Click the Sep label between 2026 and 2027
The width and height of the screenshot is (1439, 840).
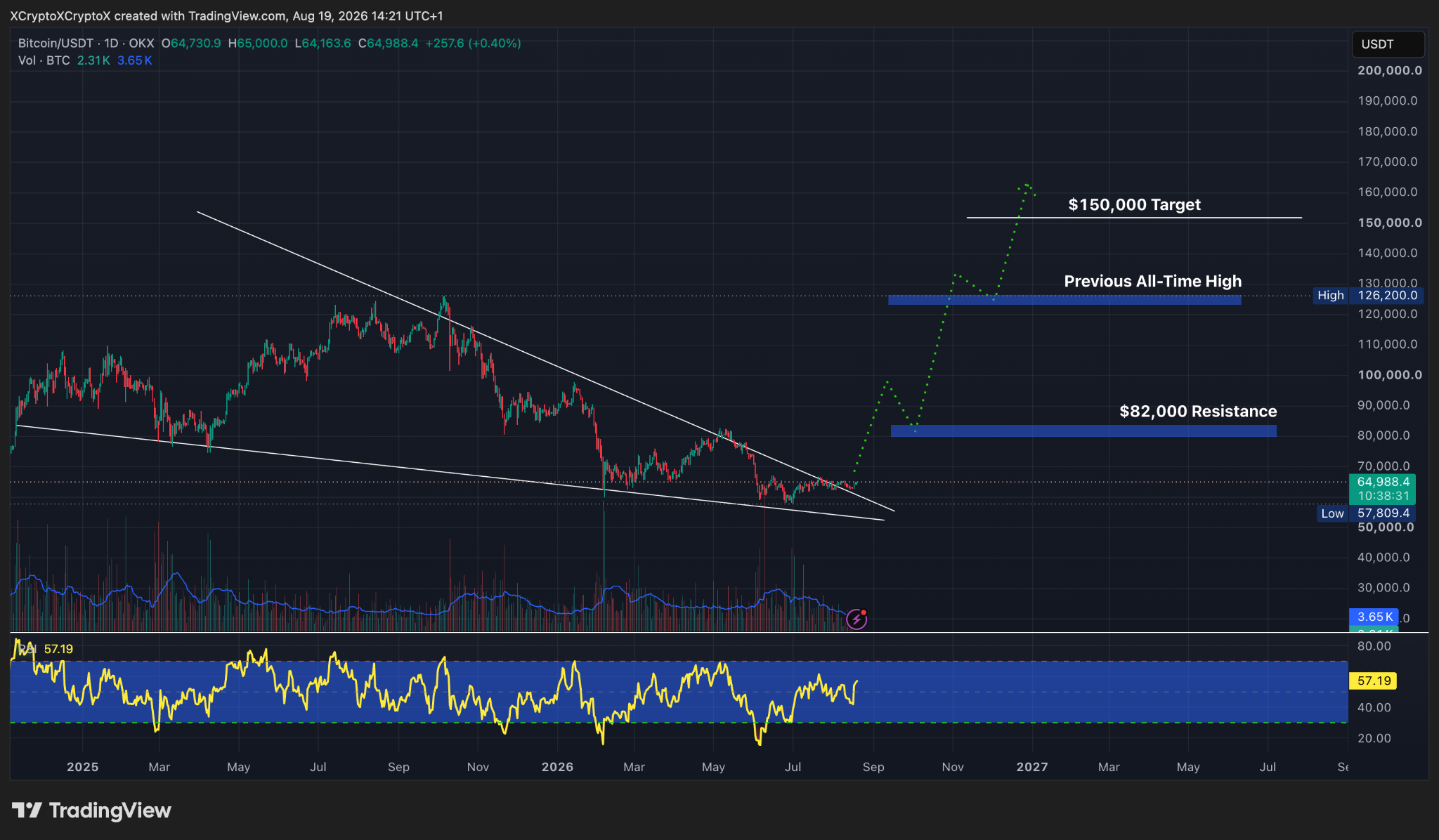point(873,767)
